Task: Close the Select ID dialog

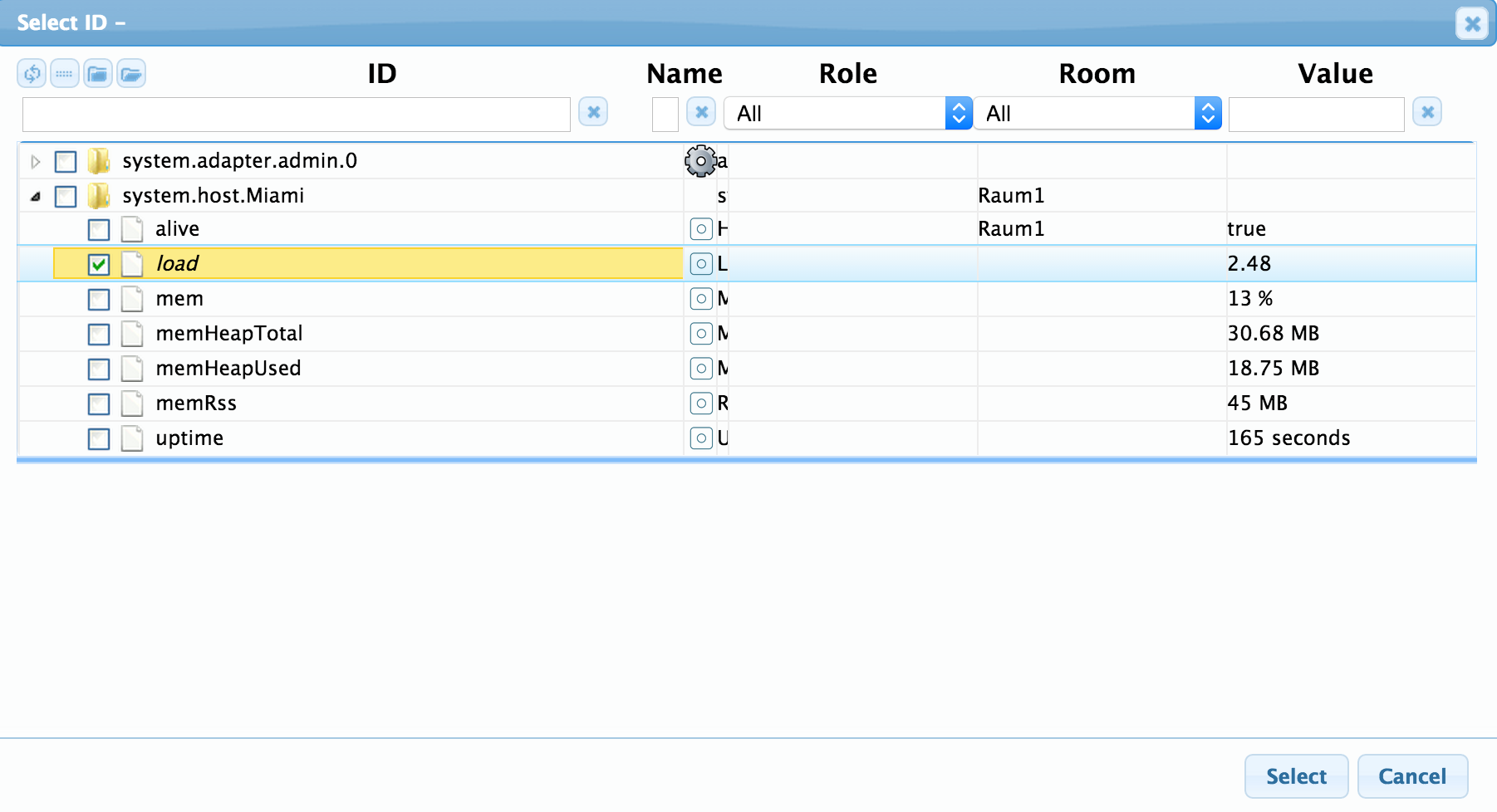Action: [1472, 23]
